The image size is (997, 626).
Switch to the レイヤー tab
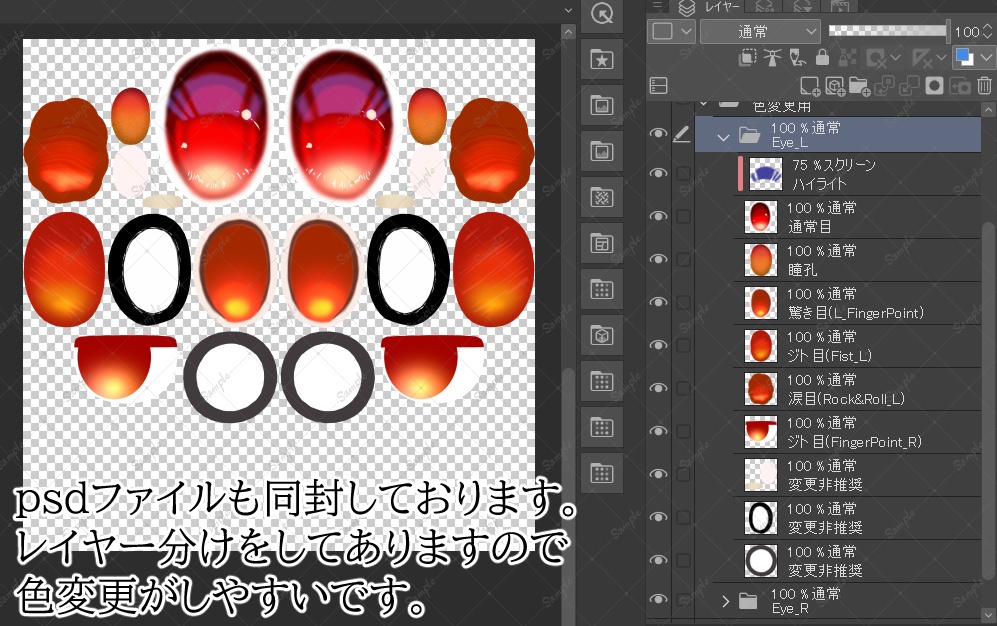tap(723, 7)
